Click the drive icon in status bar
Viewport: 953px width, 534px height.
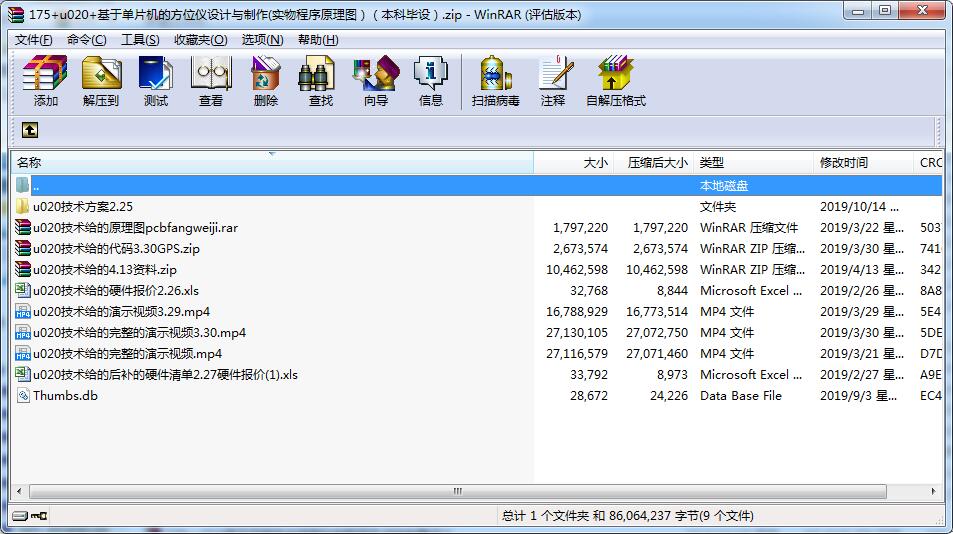pyautogui.click(x=20, y=516)
